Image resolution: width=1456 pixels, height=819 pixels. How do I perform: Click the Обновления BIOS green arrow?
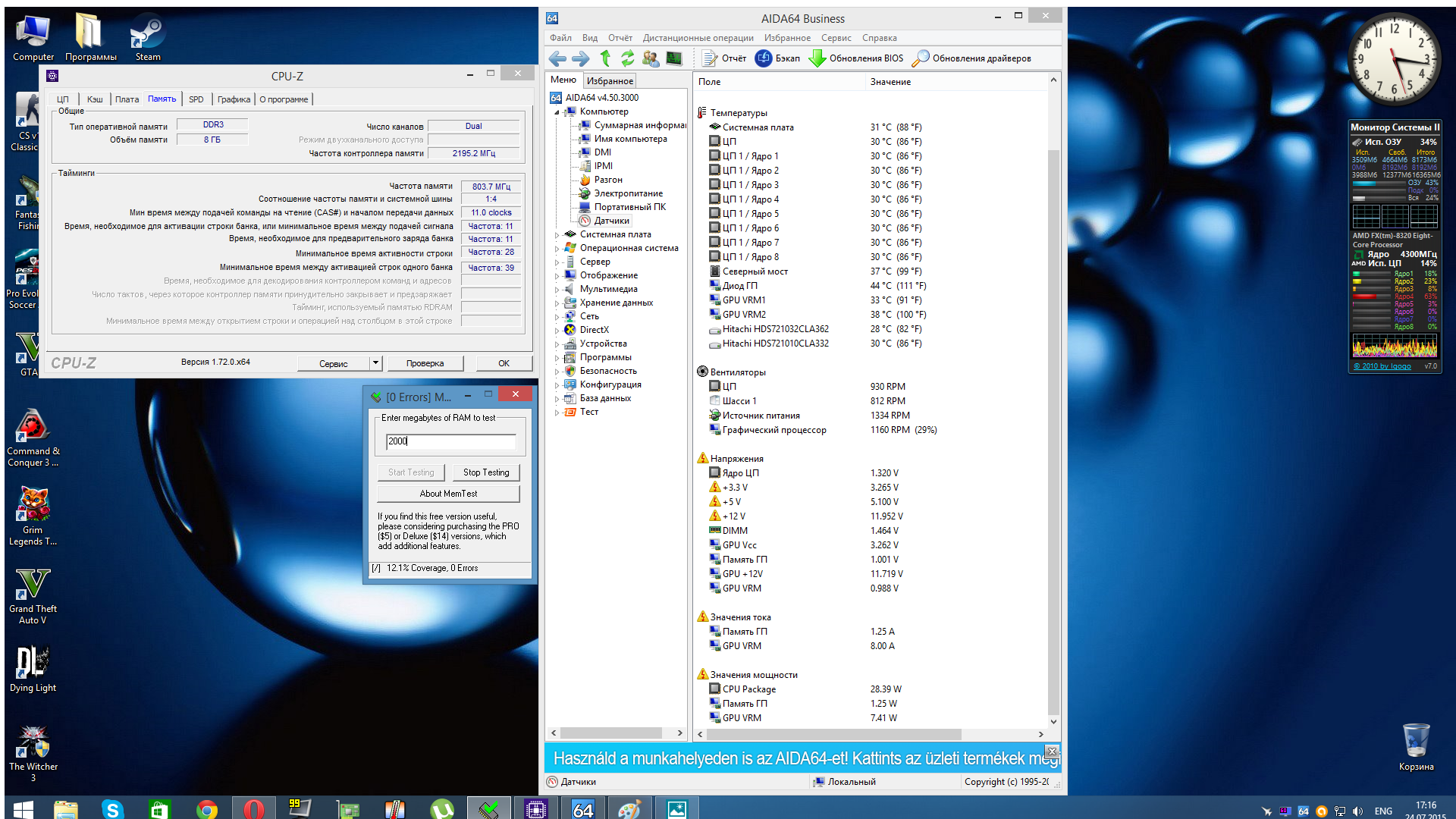click(817, 58)
